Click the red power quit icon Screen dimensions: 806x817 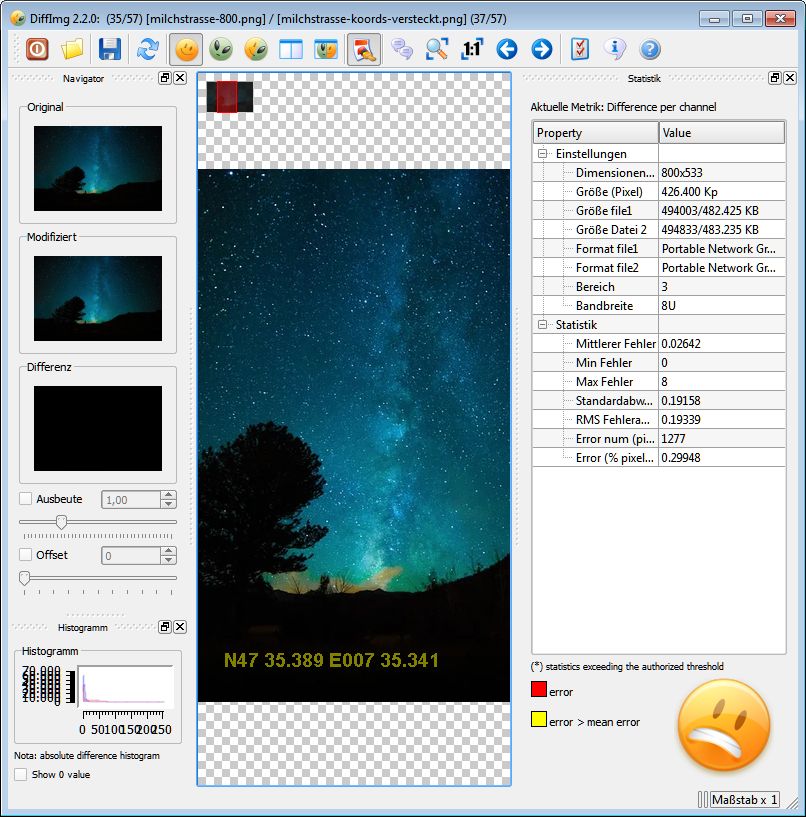pos(37,49)
